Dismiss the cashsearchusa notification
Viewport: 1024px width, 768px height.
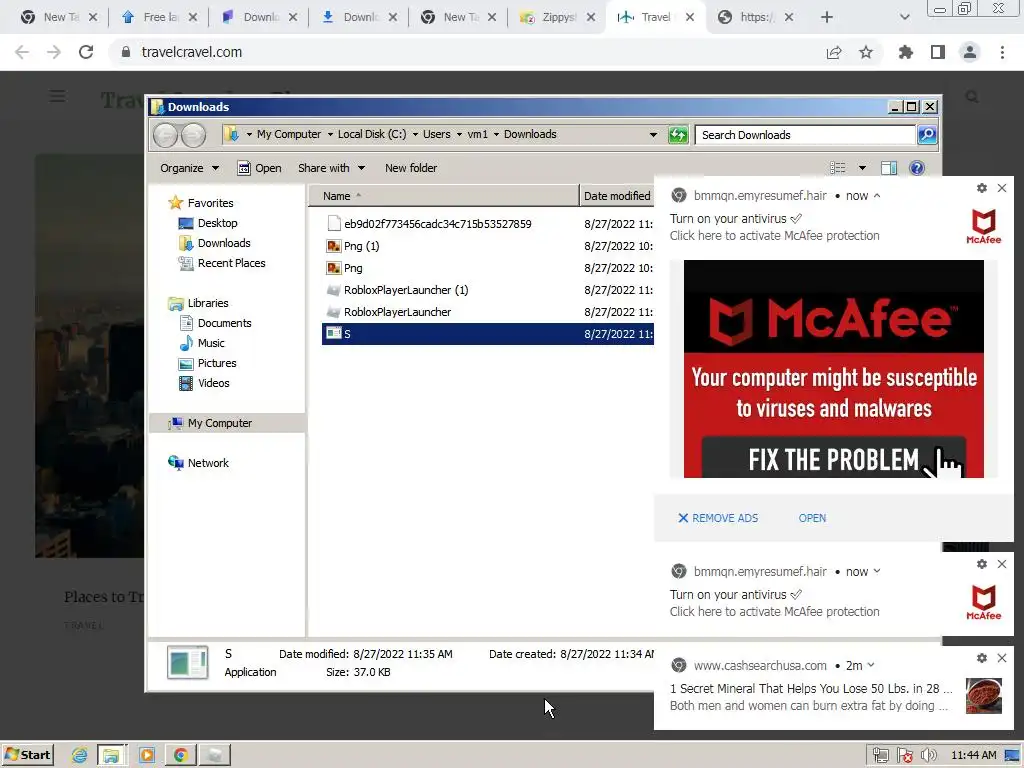[1002, 658]
